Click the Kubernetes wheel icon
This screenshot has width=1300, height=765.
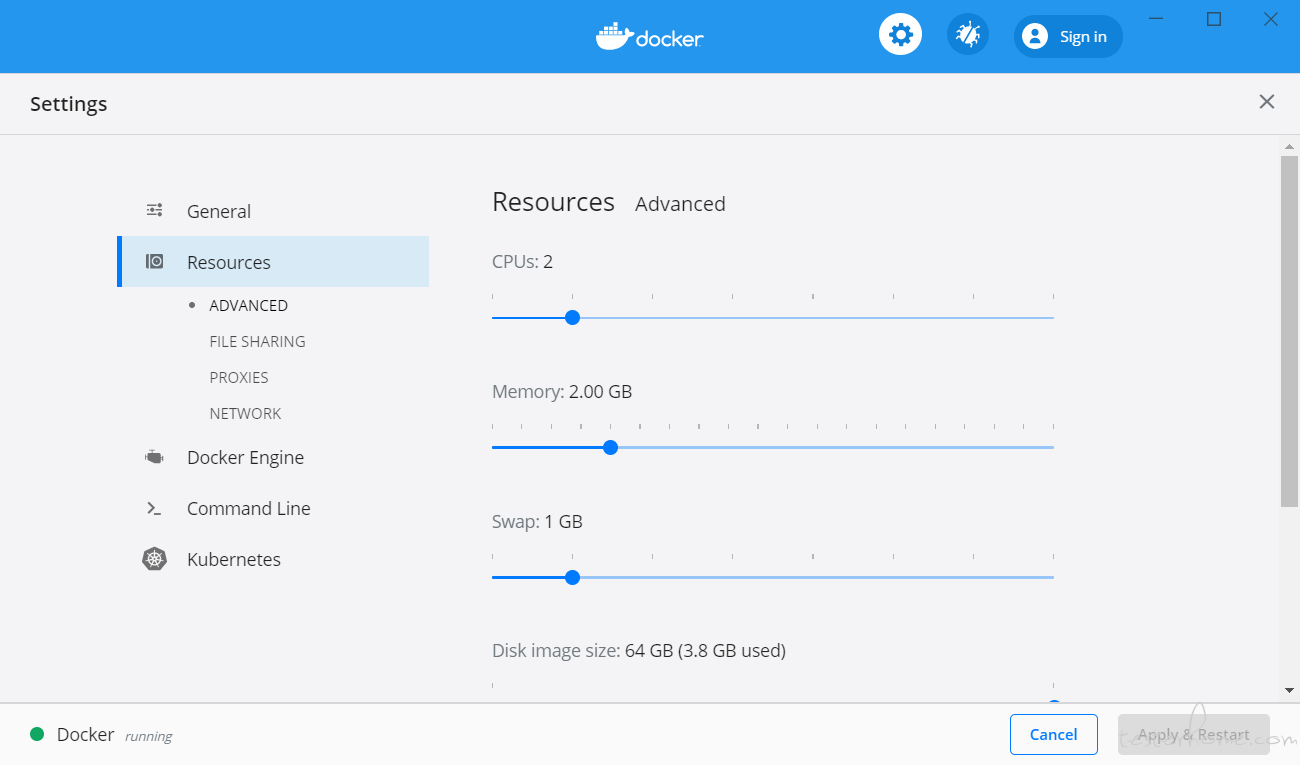point(154,559)
